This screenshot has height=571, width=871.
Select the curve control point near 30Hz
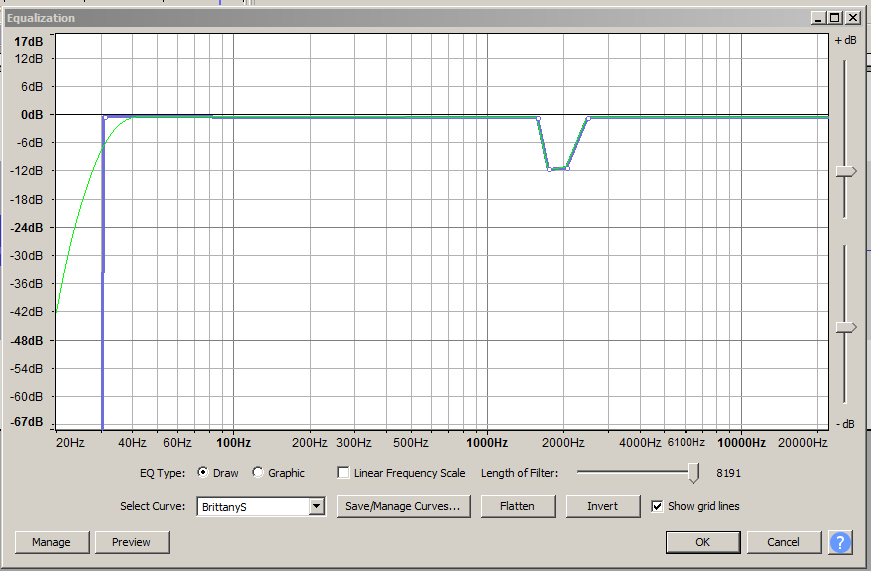point(105,118)
